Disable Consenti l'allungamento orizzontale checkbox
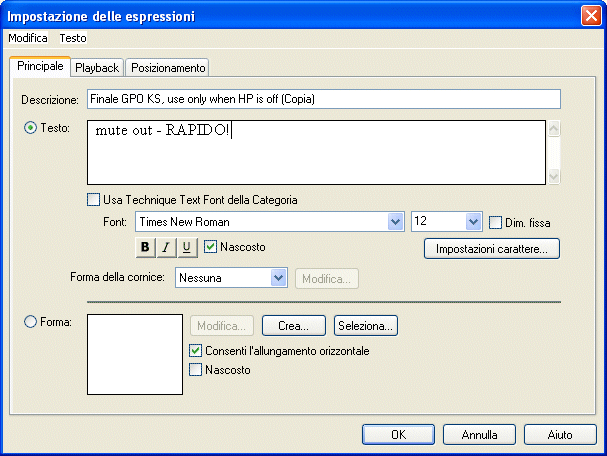This screenshot has height=456, width=607. click(x=195, y=351)
